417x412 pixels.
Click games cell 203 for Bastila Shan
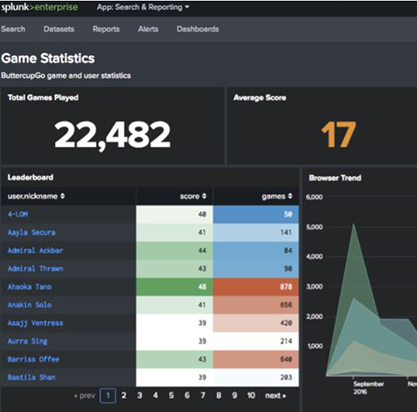256,377
